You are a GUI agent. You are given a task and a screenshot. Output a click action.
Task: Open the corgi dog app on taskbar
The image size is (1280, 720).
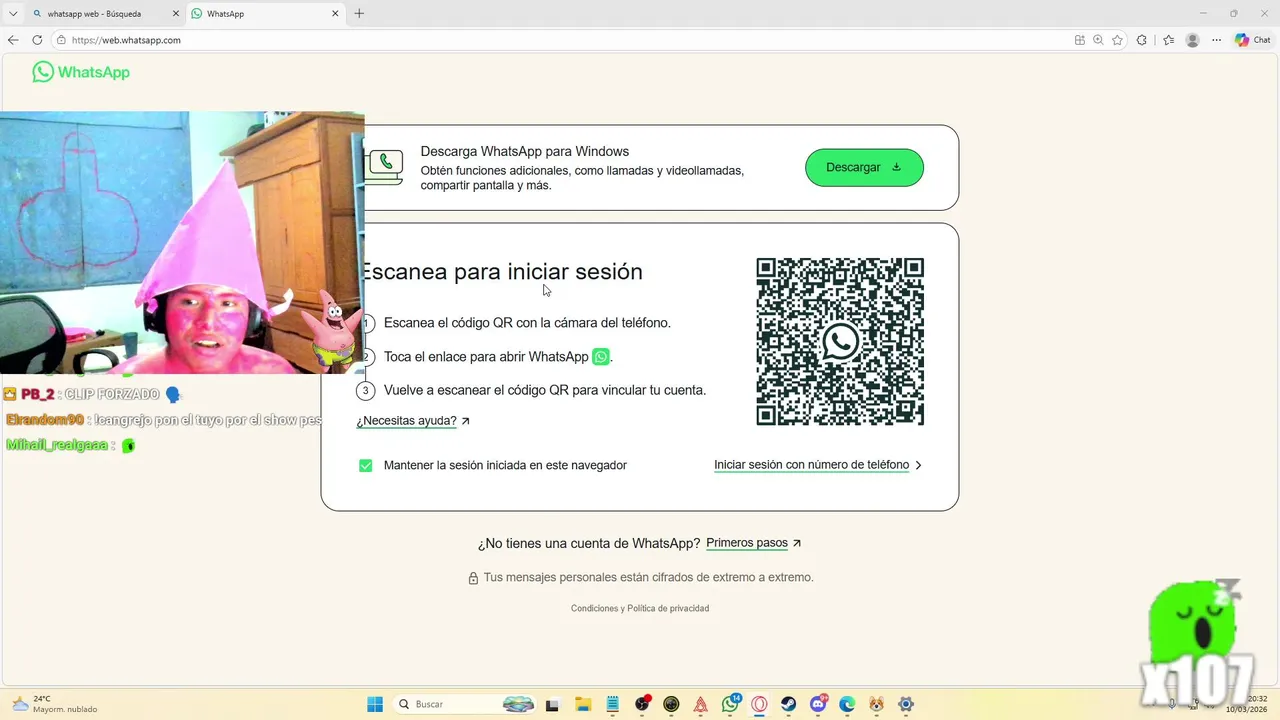pos(877,704)
